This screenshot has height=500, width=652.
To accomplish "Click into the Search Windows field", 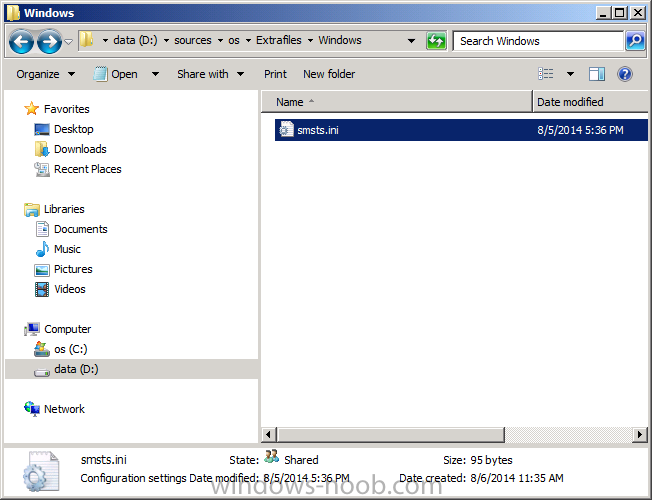I will (x=538, y=41).
